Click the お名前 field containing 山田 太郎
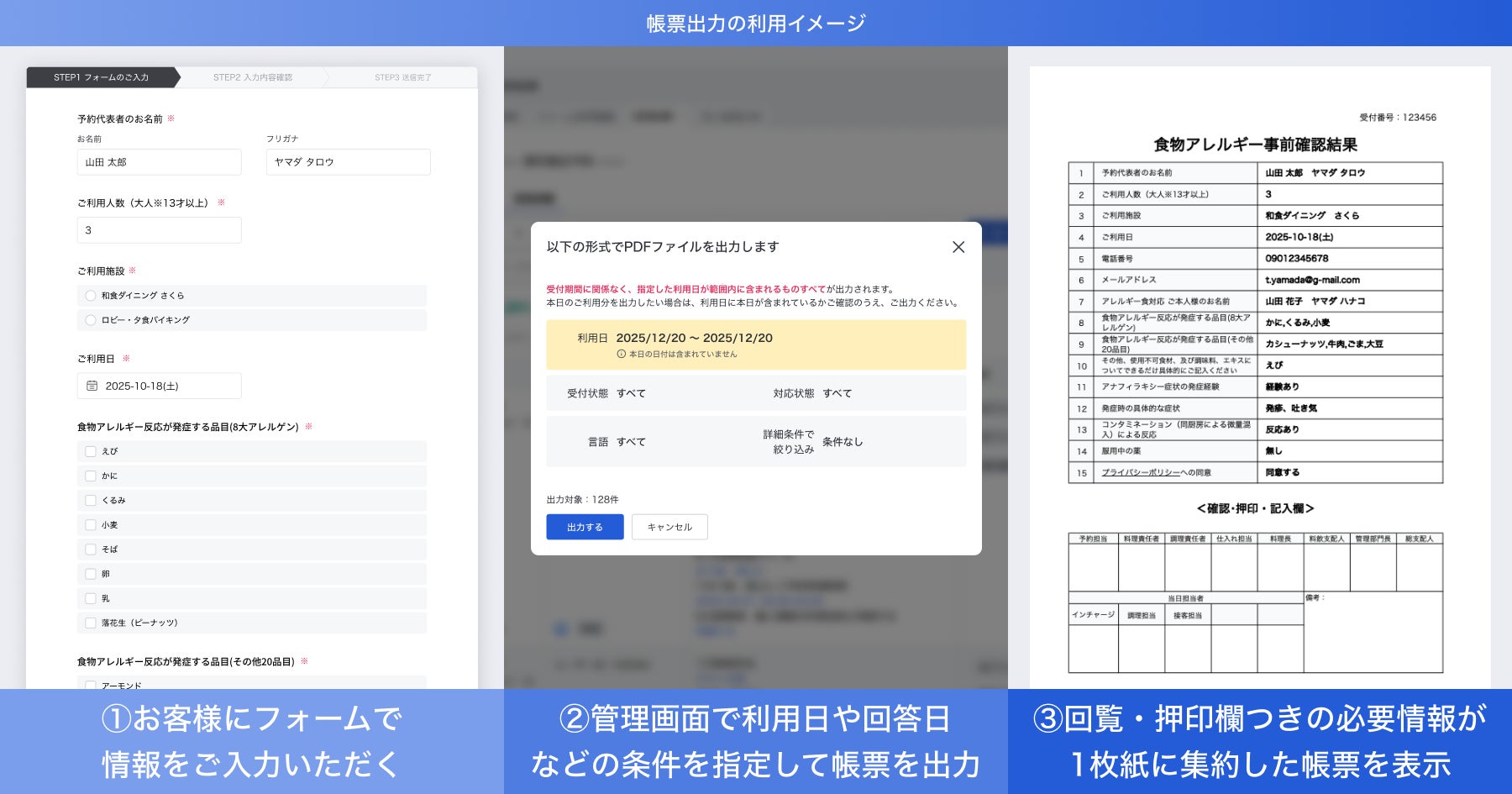 [160, 162]
